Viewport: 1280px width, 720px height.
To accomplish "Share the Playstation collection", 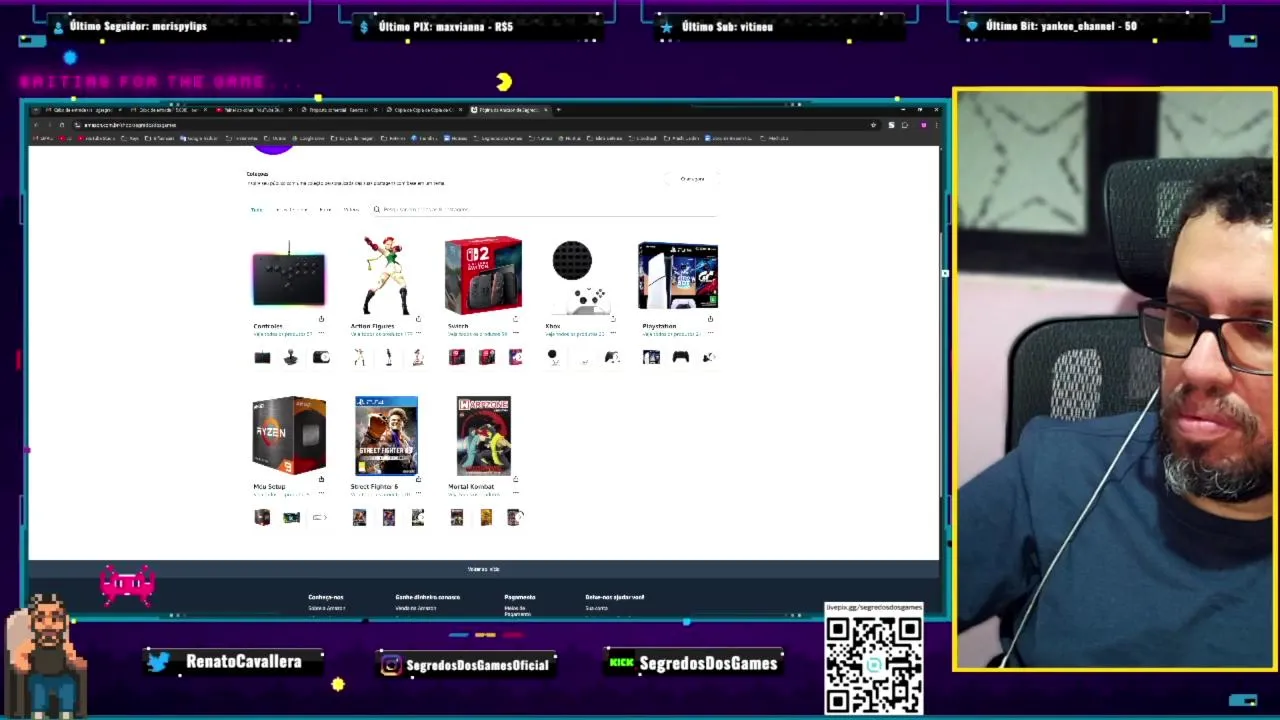I will pos(710,319).
